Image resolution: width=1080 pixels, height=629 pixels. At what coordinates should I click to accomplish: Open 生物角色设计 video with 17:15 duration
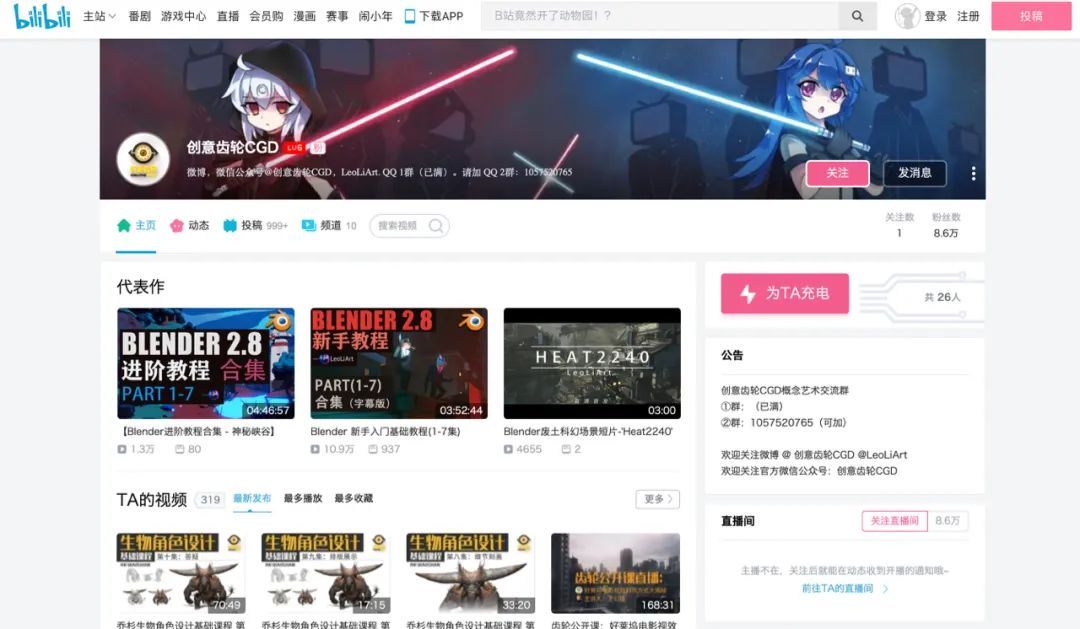[326, 573]
